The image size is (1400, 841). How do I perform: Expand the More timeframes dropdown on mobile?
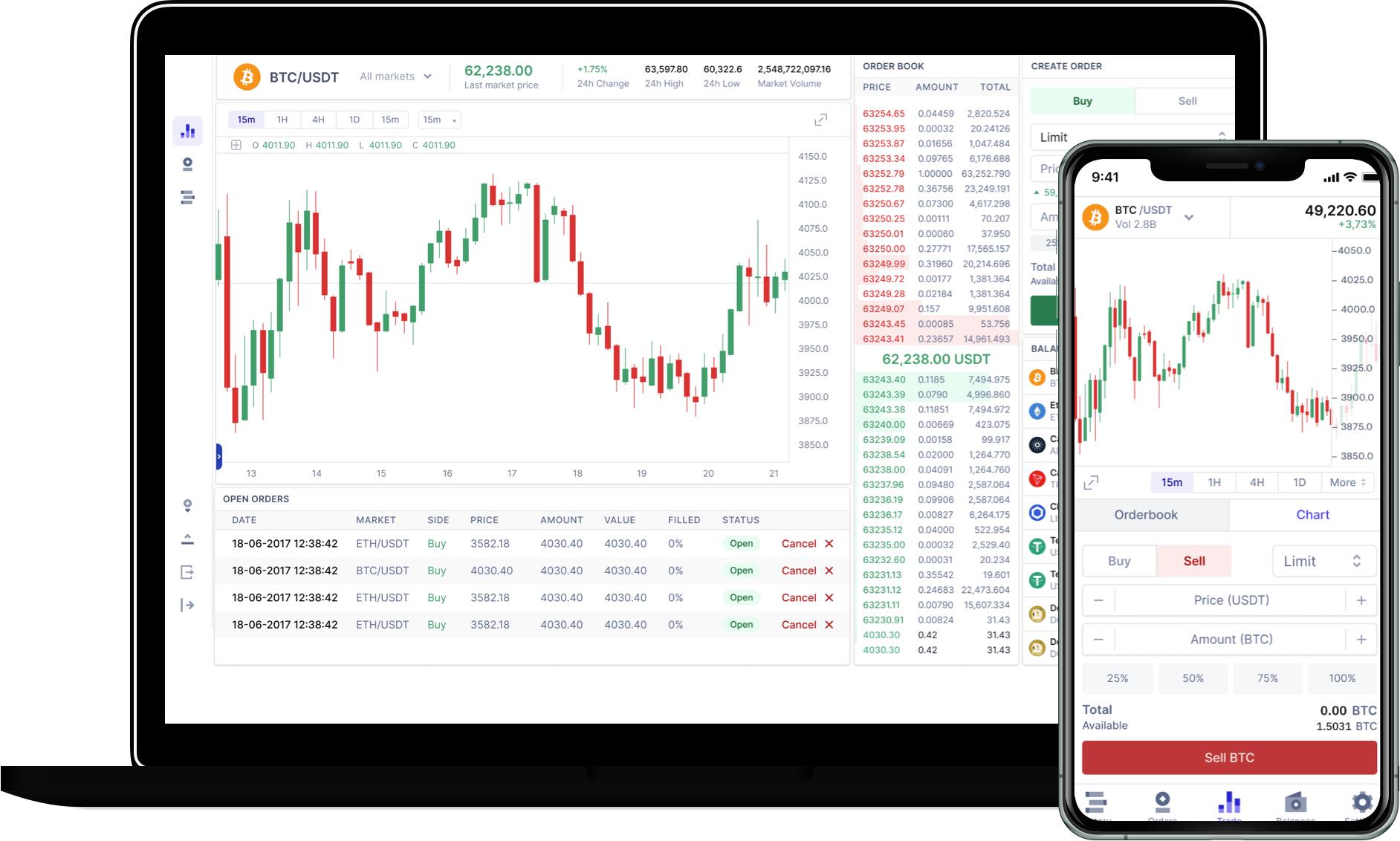click(x=1347, y=483)
